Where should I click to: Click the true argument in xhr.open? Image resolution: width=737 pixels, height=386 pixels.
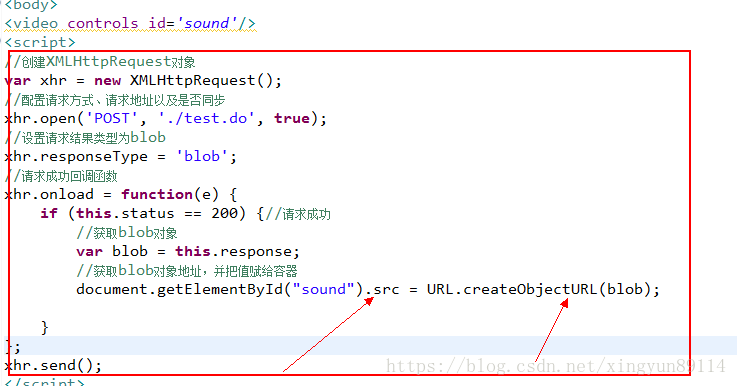[292, 118]
